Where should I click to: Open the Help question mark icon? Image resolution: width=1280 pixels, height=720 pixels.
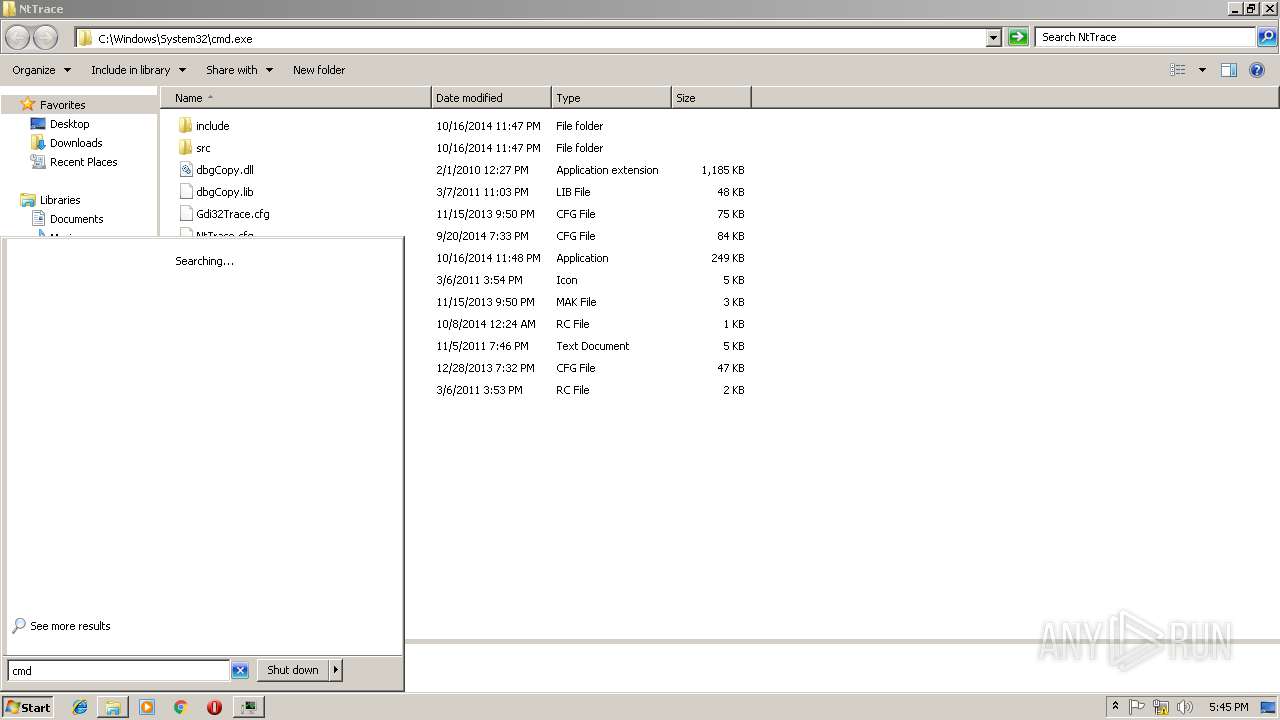[1257, 70]
